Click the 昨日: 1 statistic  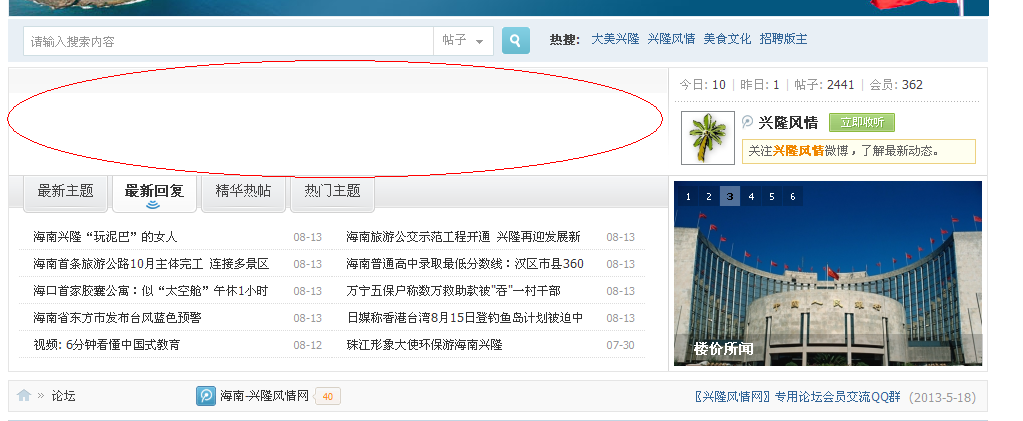pyautogui.click(x=760, y=85)
